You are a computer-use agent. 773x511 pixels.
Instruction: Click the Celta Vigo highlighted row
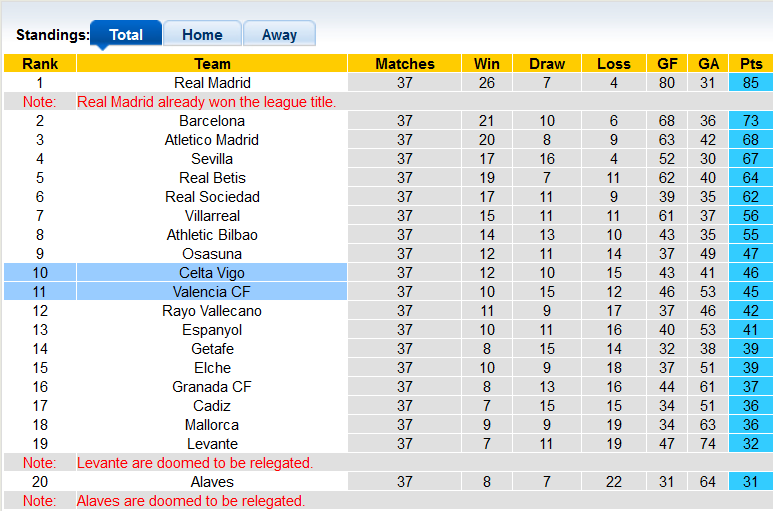click(212, 273)
